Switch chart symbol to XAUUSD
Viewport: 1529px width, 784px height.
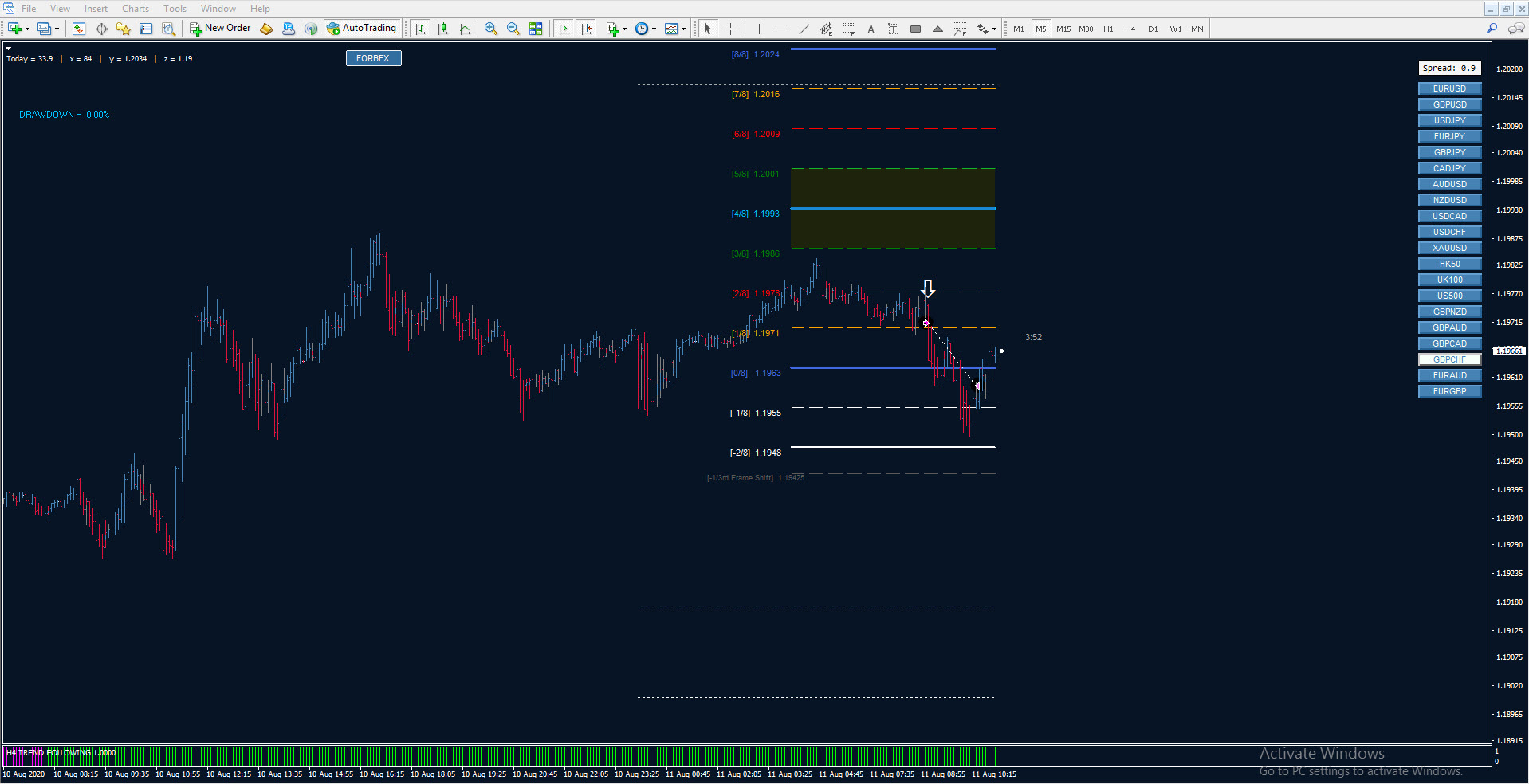1449,248
